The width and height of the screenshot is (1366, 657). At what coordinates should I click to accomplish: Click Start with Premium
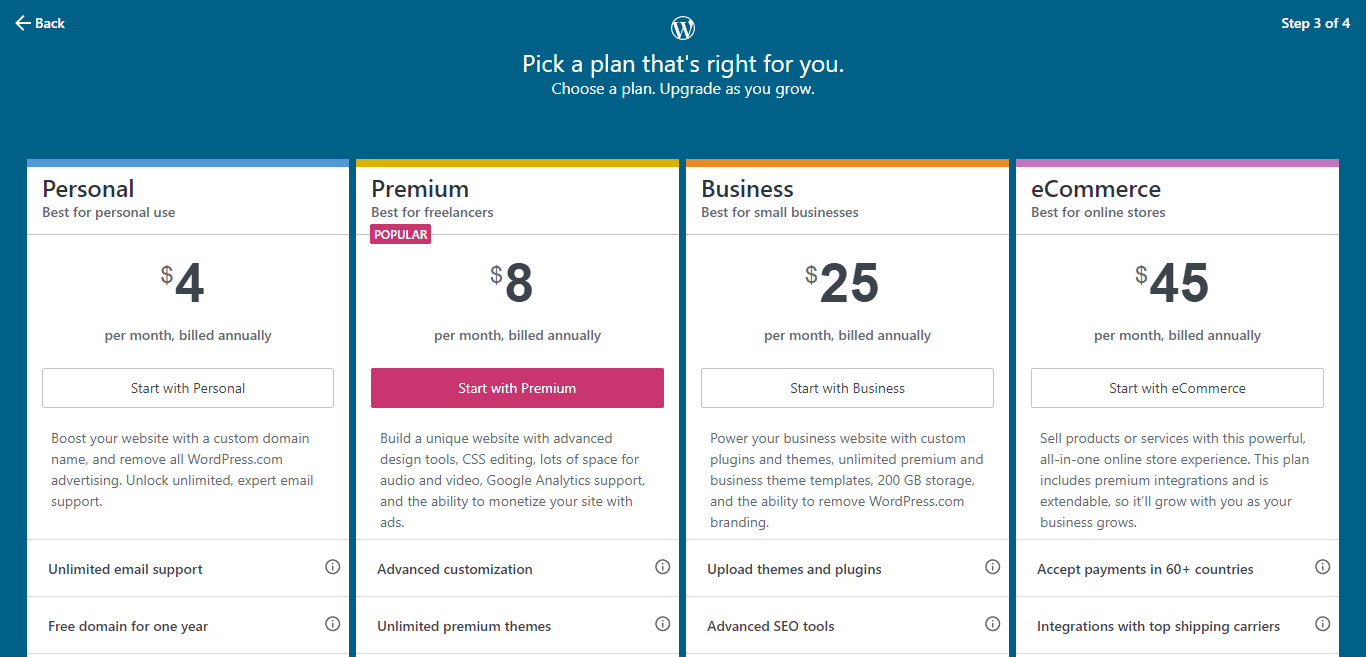pos(517,388)
